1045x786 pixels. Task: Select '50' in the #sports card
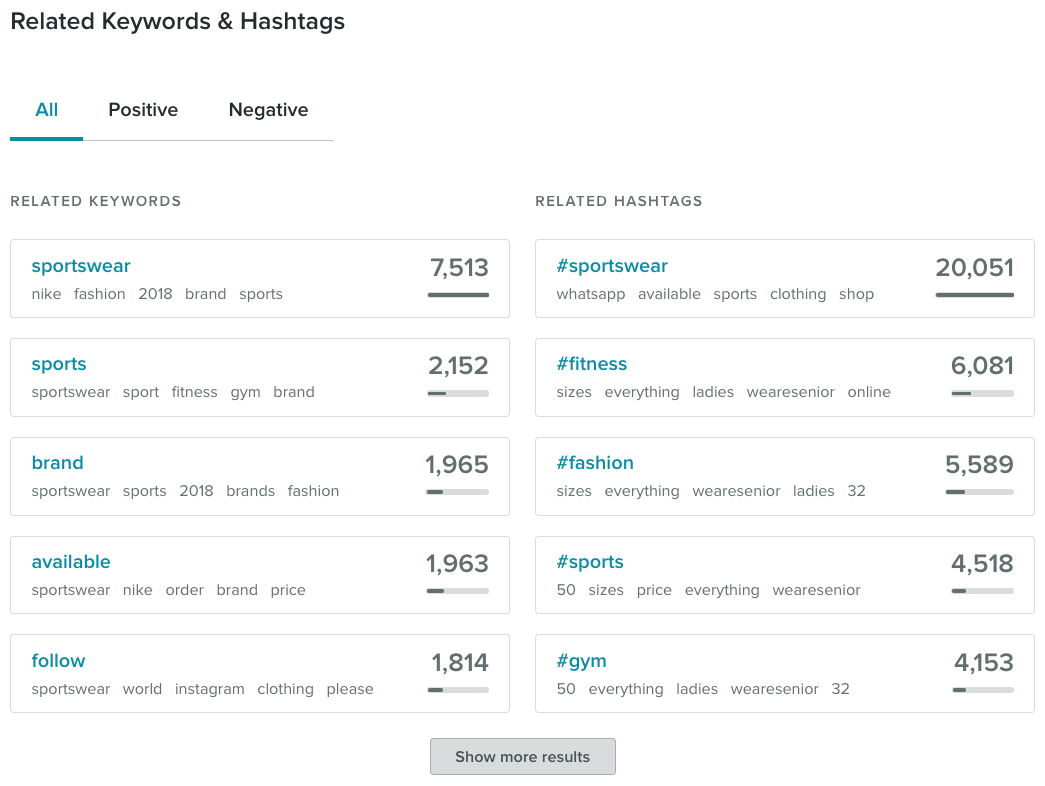click(x=566, y=590)
